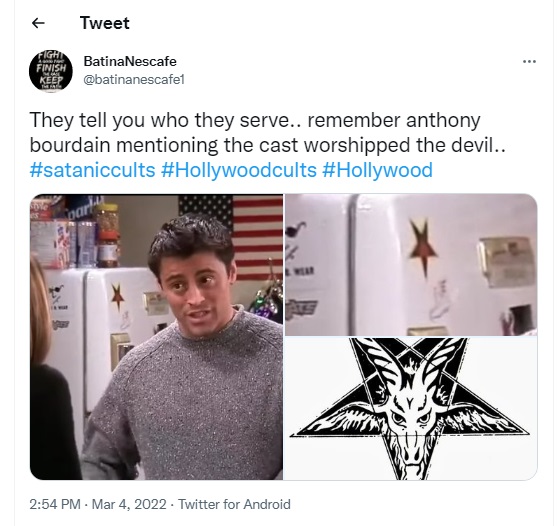View the left photo of man in gray sweater
Viewport: 557px width, 526px height.
tap(156, 337)
